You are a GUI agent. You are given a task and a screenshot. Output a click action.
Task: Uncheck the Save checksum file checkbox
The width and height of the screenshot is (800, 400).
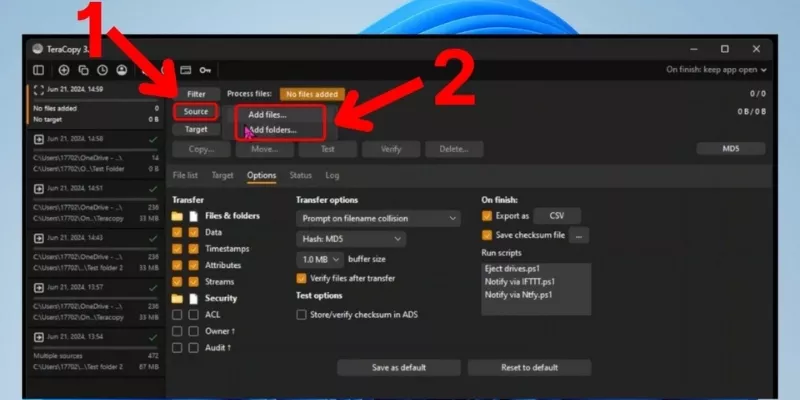click(x=487, y=235)
